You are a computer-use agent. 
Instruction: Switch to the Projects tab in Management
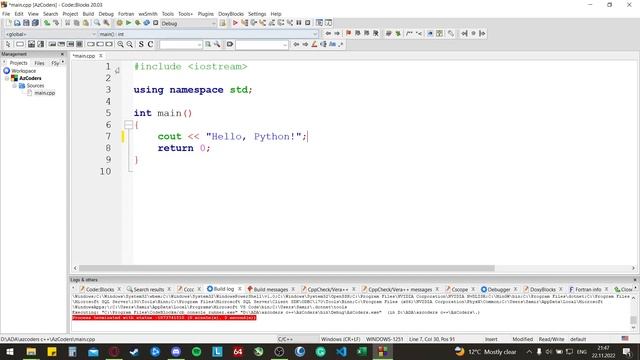(x=18, y=63)
